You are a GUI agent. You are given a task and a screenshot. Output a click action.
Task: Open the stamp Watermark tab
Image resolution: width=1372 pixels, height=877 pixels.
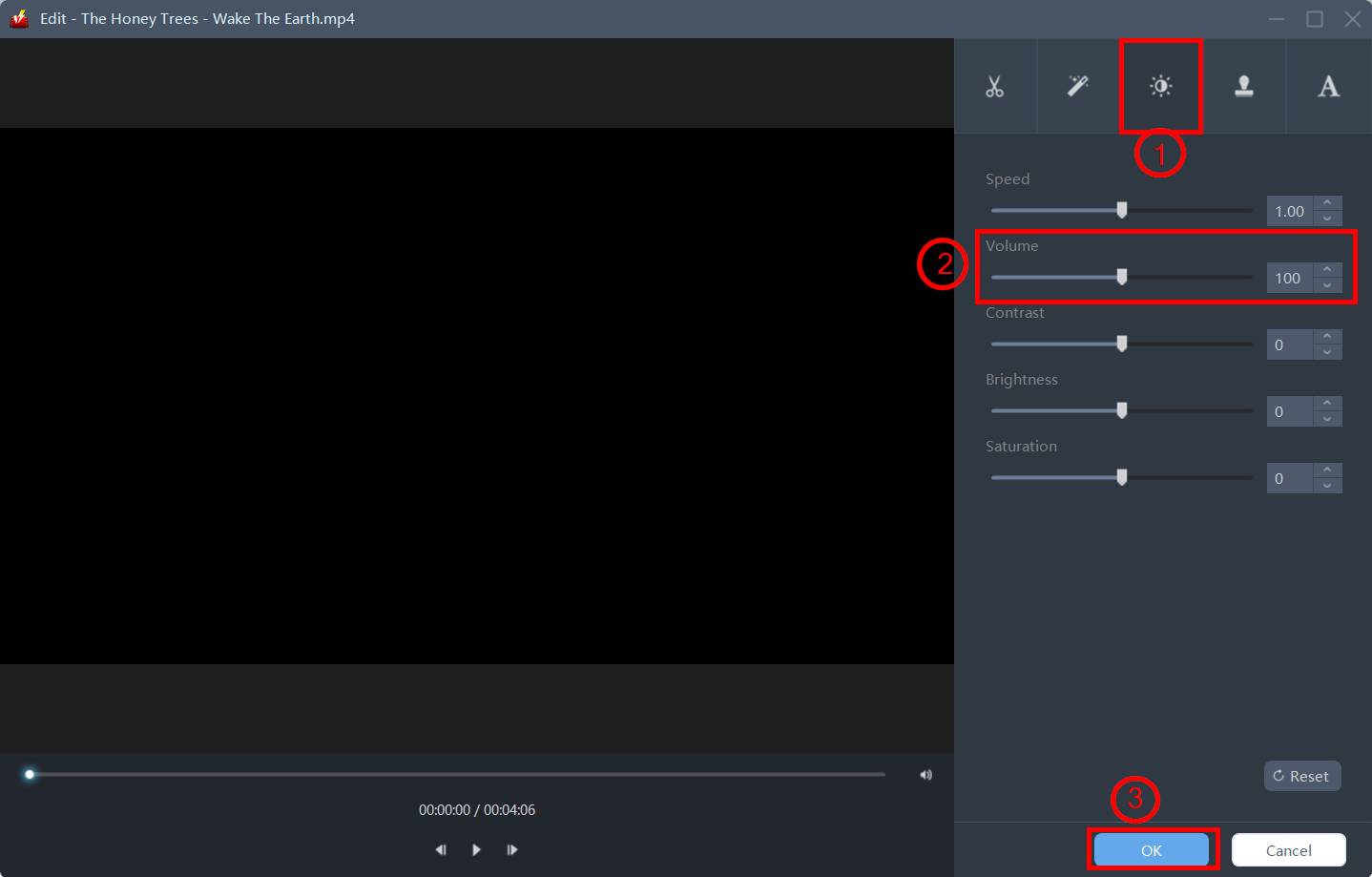pyautogui.click(x=1244, y=87)
